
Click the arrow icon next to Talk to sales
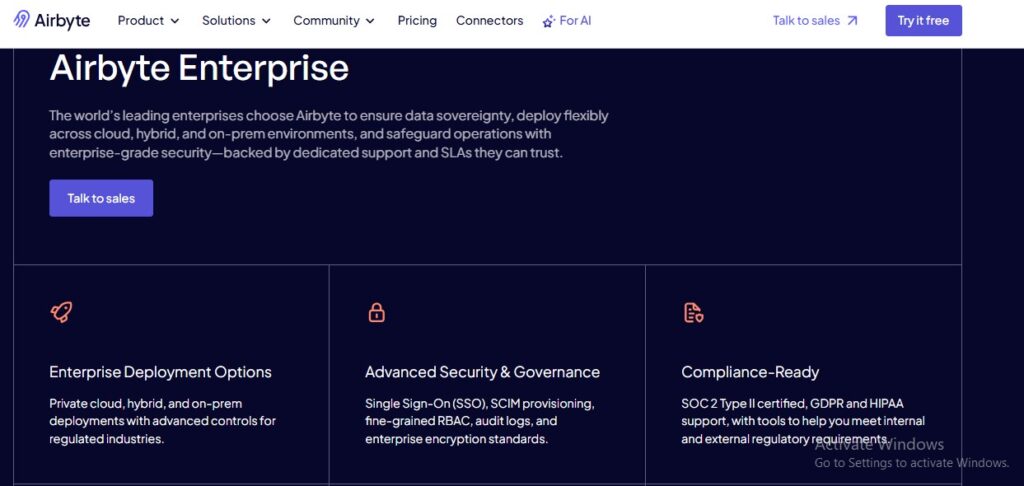pyautogui.click(x=852, y=20)
